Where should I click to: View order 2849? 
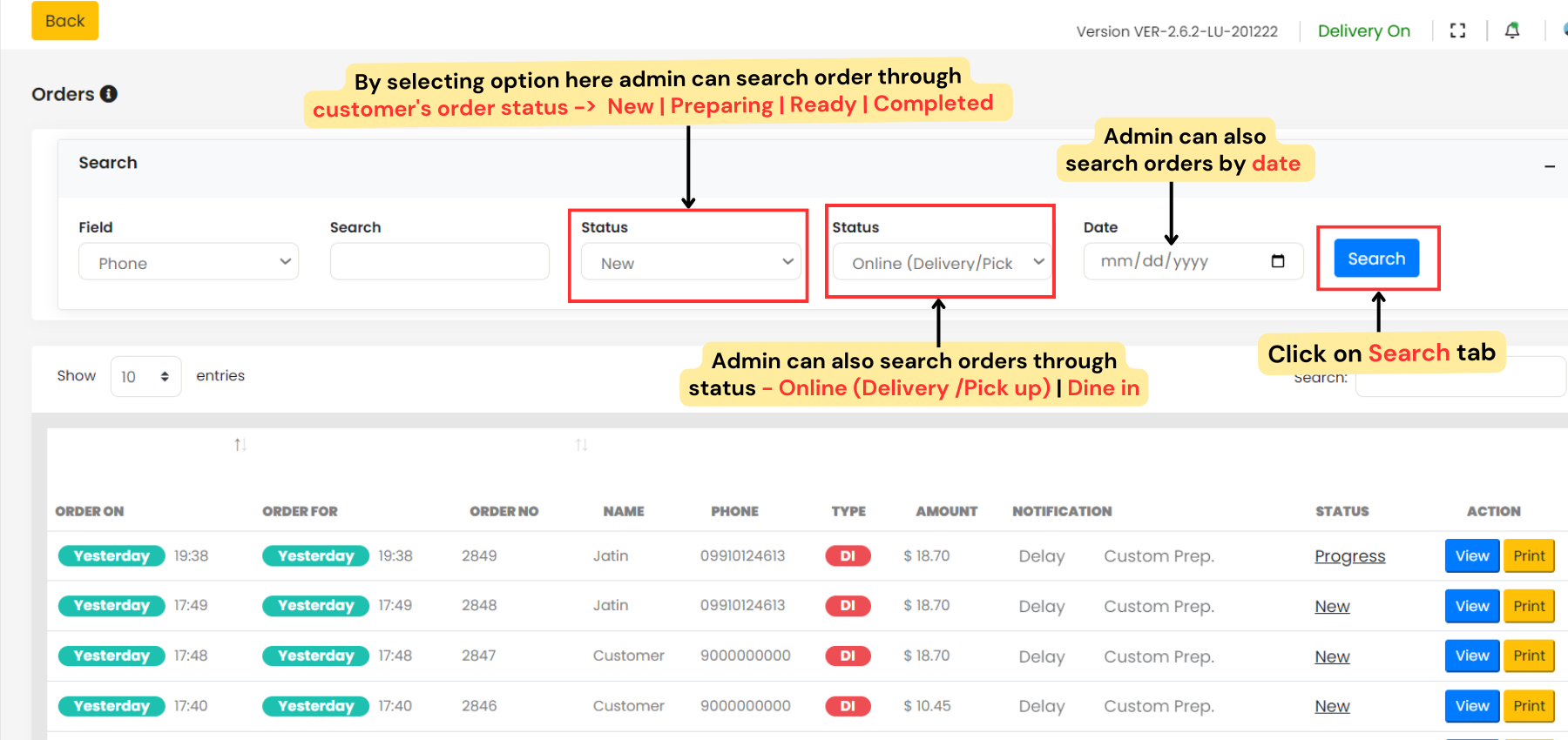point(1472,556)
